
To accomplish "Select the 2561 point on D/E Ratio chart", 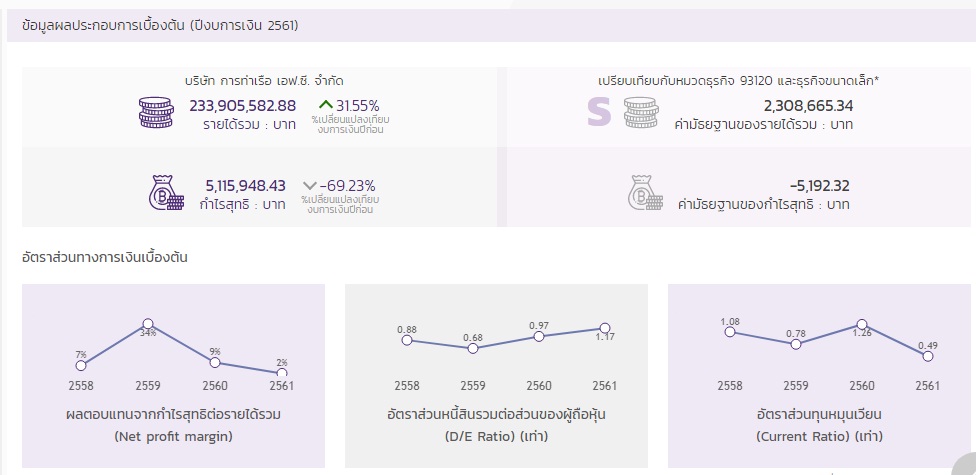I will tap(604, 328).
